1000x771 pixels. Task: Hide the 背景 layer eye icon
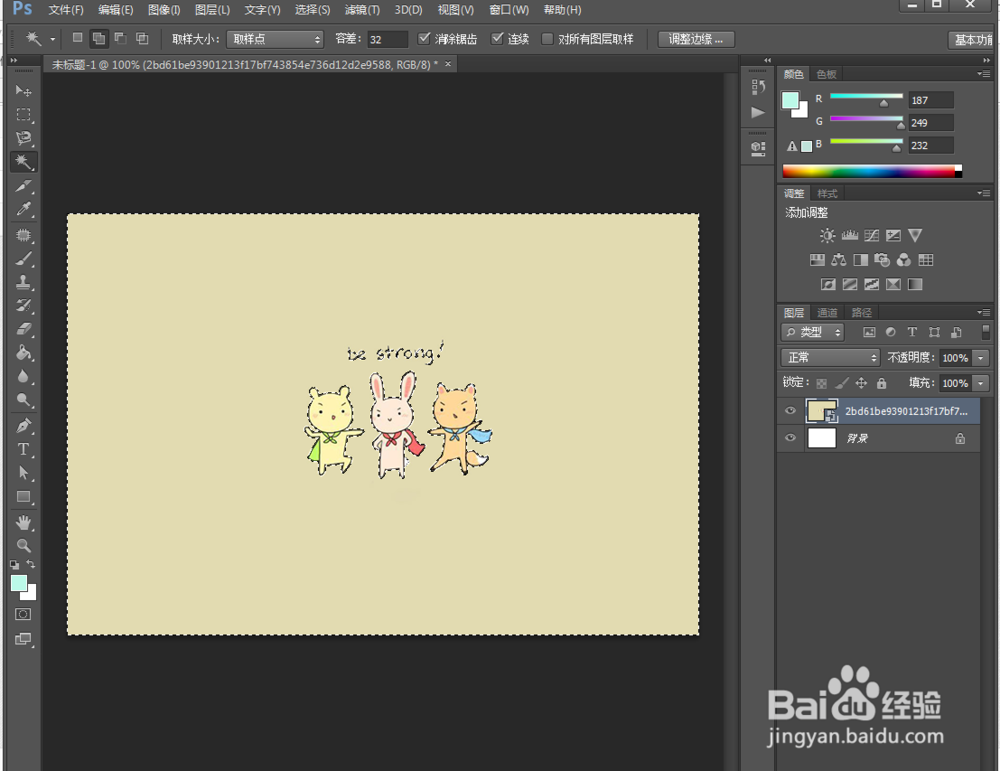click(x=790, y=438)
